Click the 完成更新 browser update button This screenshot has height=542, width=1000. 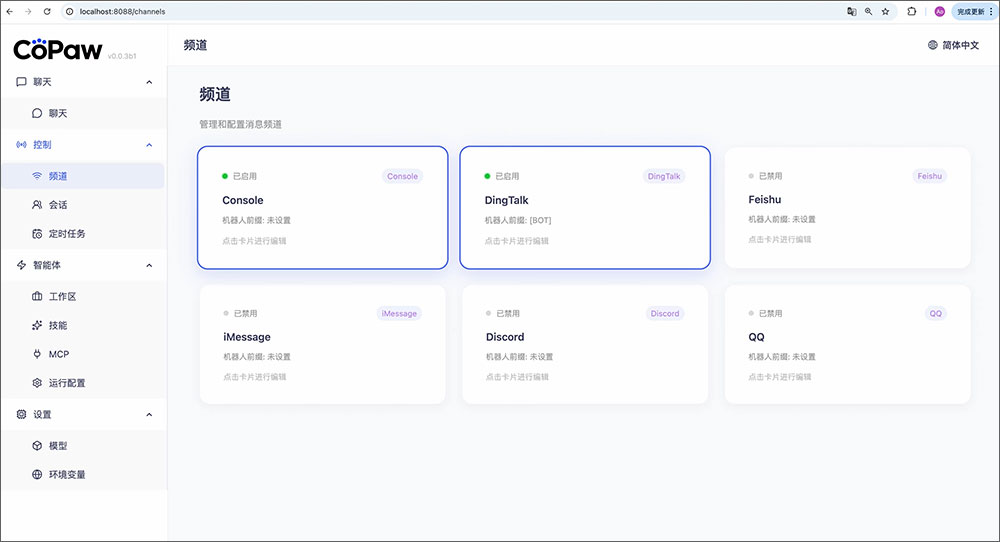(971, 11)
